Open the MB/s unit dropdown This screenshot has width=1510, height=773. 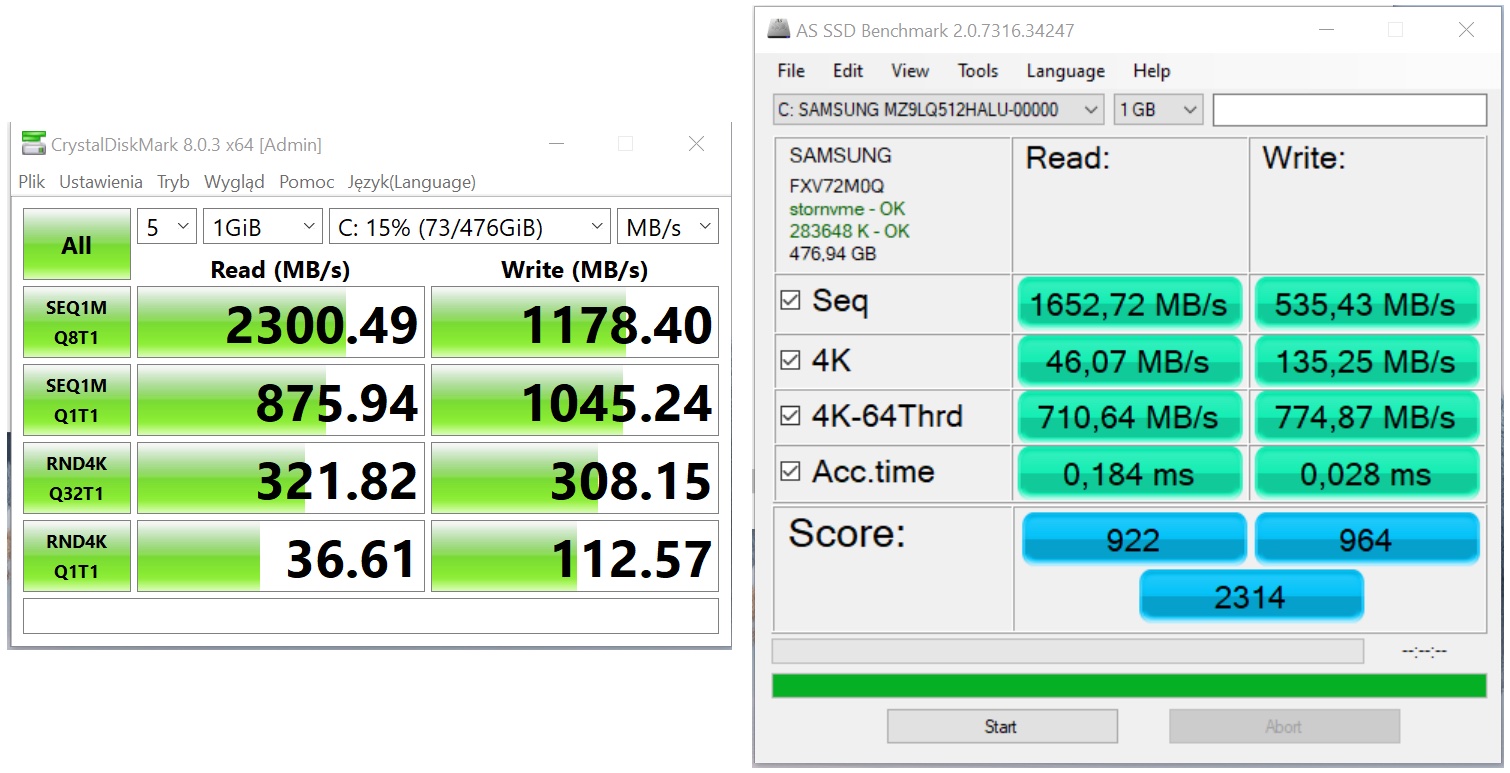(667, 227)
